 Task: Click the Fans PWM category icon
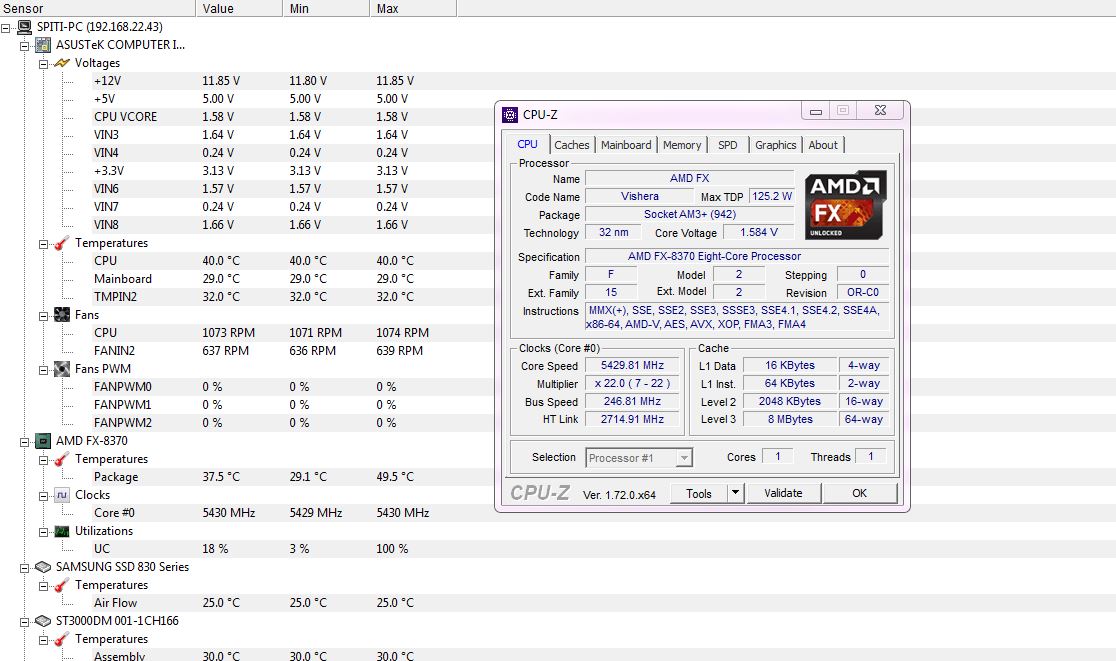tap(62, 369)
